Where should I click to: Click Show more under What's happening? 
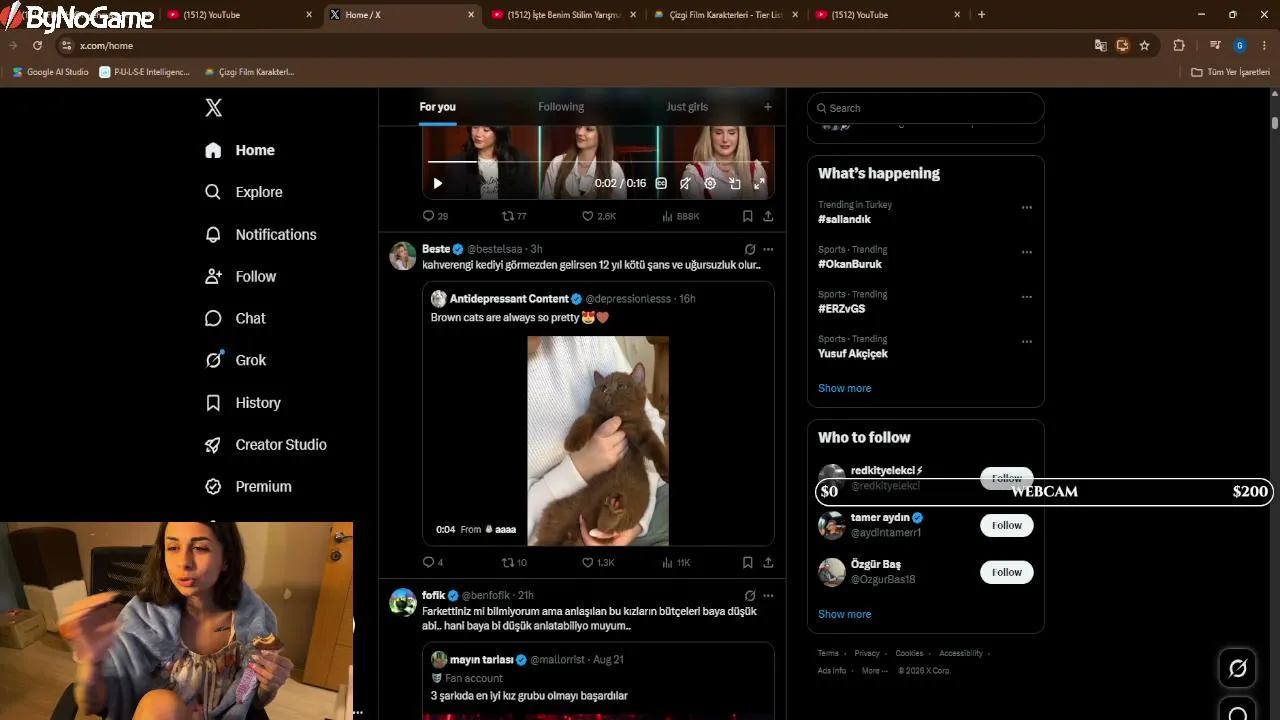(845, 388)
